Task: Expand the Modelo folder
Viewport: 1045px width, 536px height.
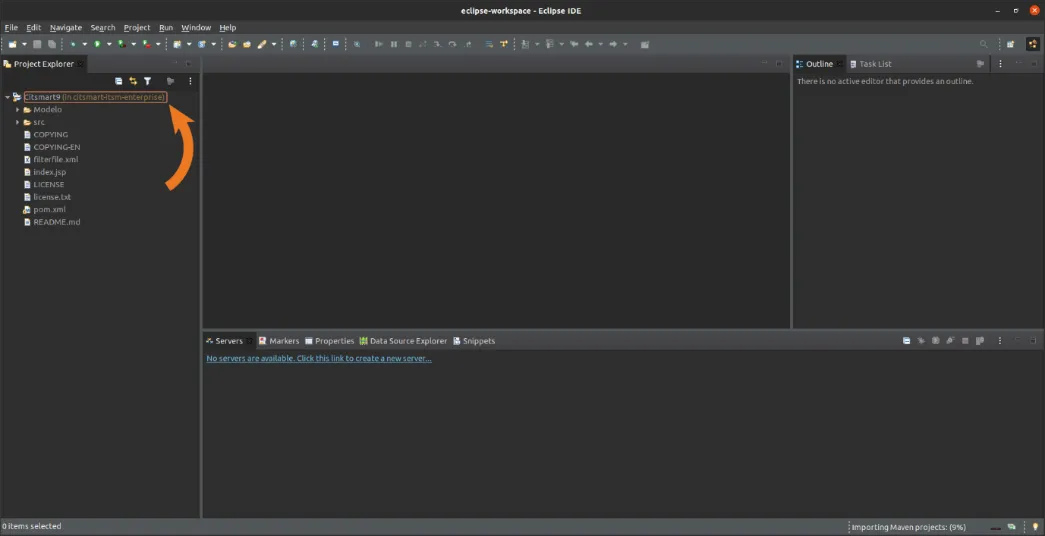Action: point(18,109)
